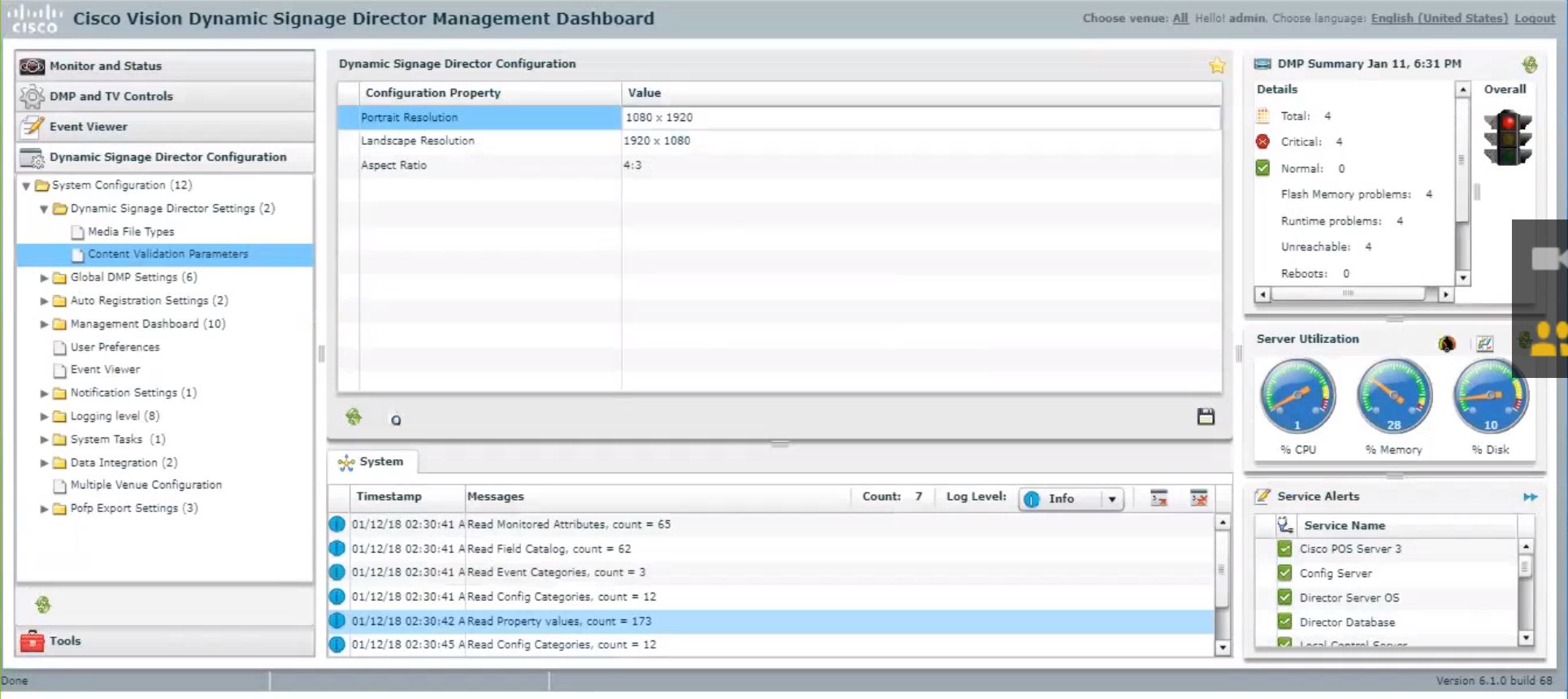Click the All venue link

tap(1180, 18)
